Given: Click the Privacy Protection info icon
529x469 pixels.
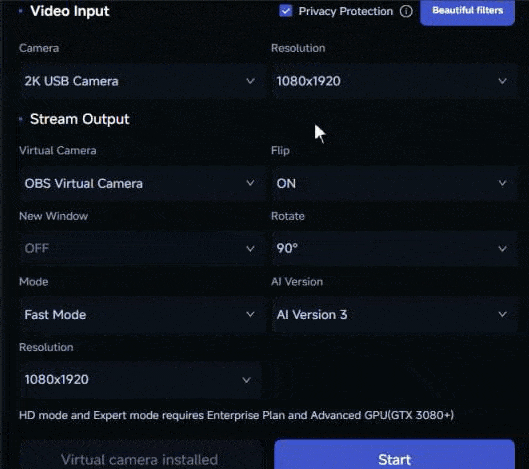Looking at the screenshot, I should 406,11.
